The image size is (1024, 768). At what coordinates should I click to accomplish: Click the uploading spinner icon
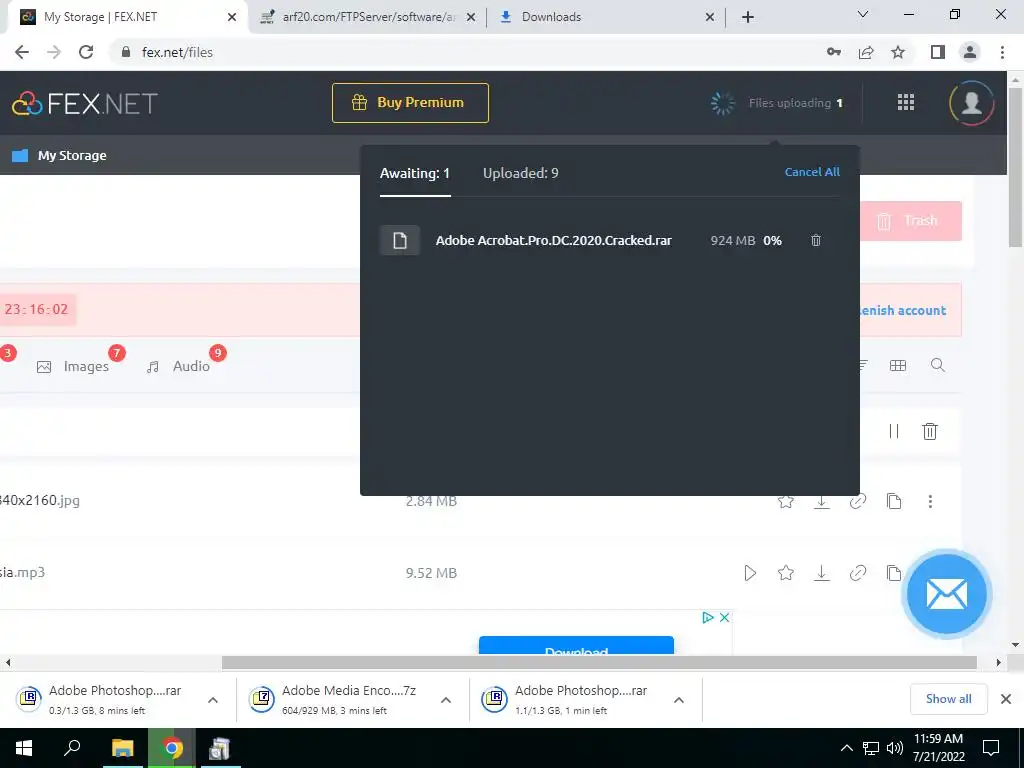[x=722, y=103]
